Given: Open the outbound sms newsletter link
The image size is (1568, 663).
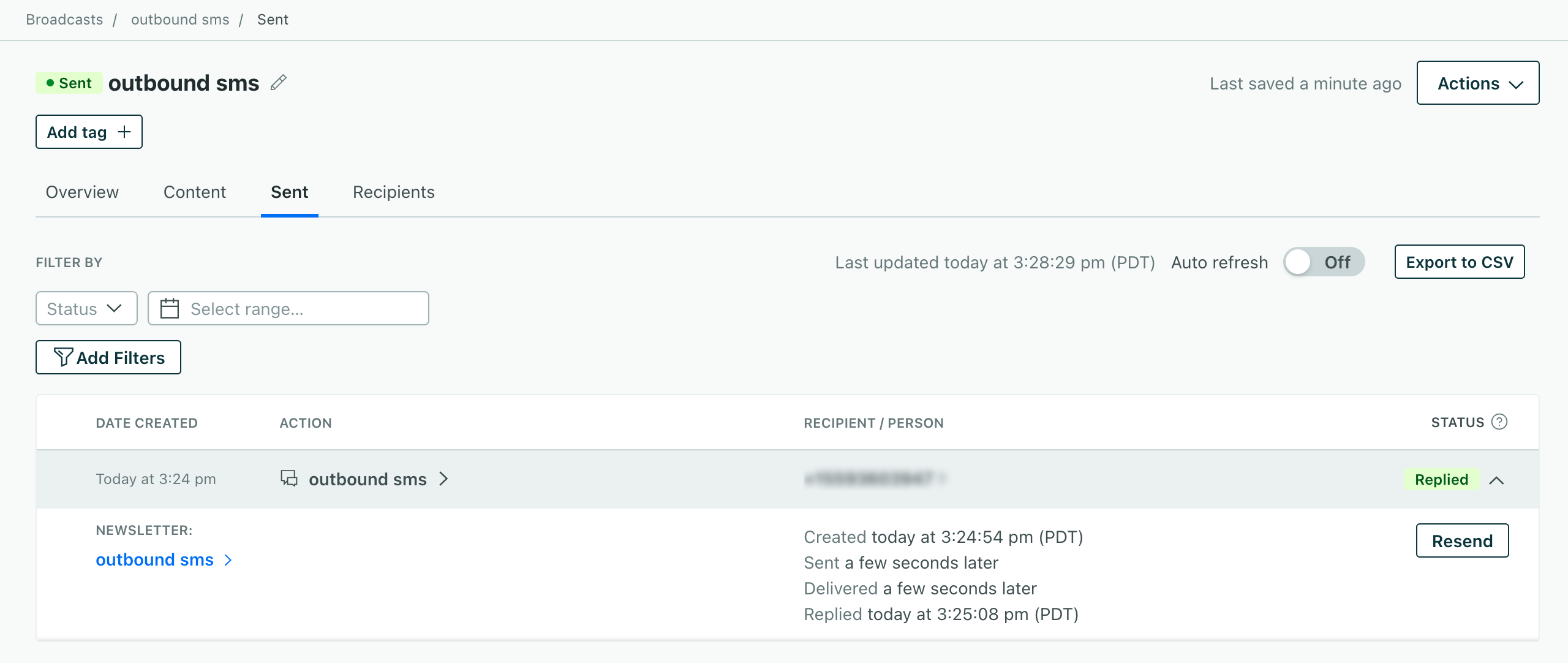Looking at the screenshot, I should (154, 560).
